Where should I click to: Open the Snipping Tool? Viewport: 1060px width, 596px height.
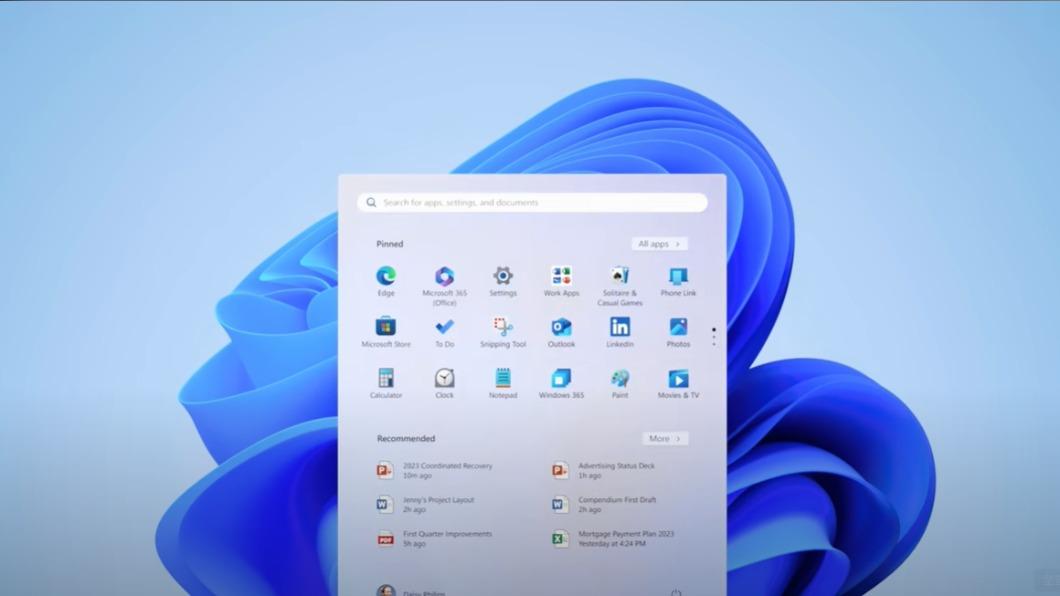point(503,332)
